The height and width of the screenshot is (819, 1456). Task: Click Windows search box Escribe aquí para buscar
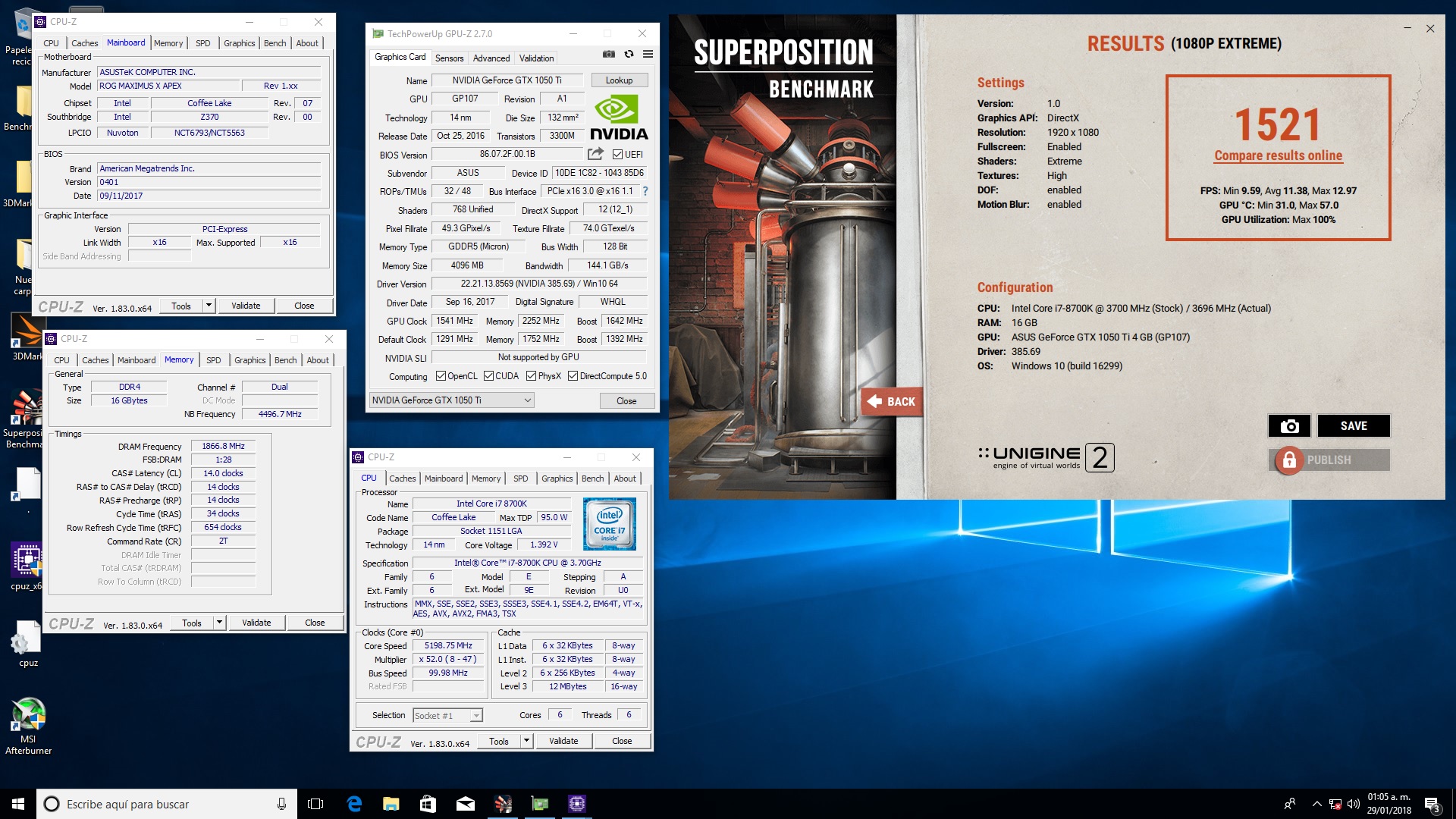(x=167, y=804)
